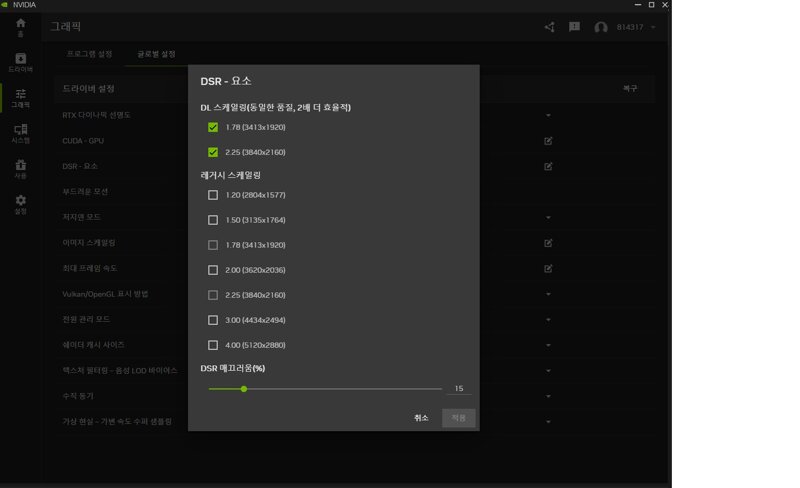Open dropdown for RTX 다이나믹 선명도 row
Screen dimensions: 800x488
coord(548,115)
